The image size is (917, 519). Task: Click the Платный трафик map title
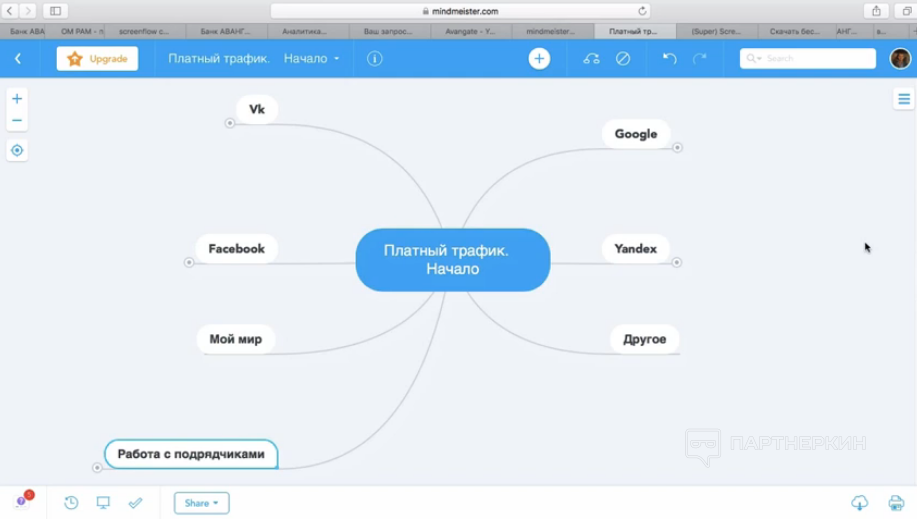coord(247,59)
